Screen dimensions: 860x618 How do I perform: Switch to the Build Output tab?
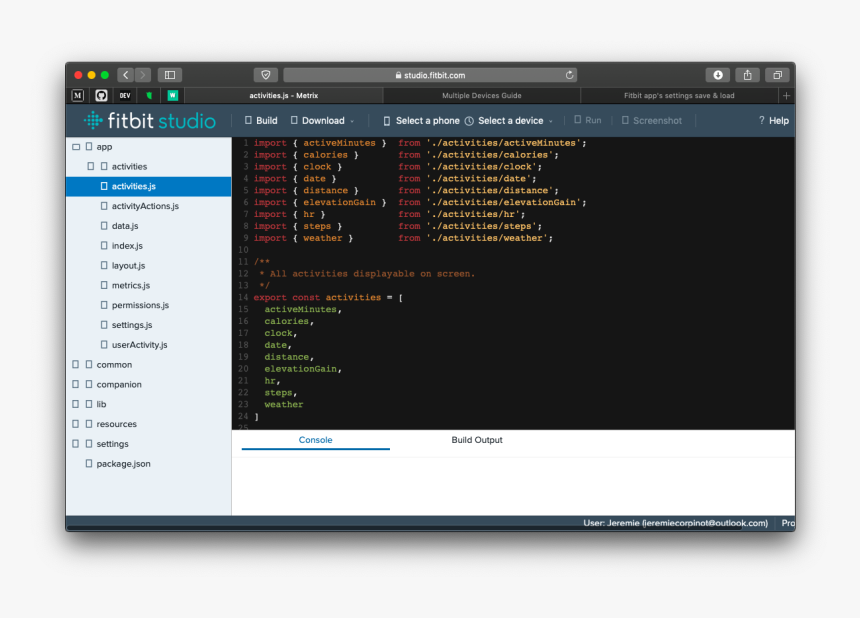pos(477,440)
